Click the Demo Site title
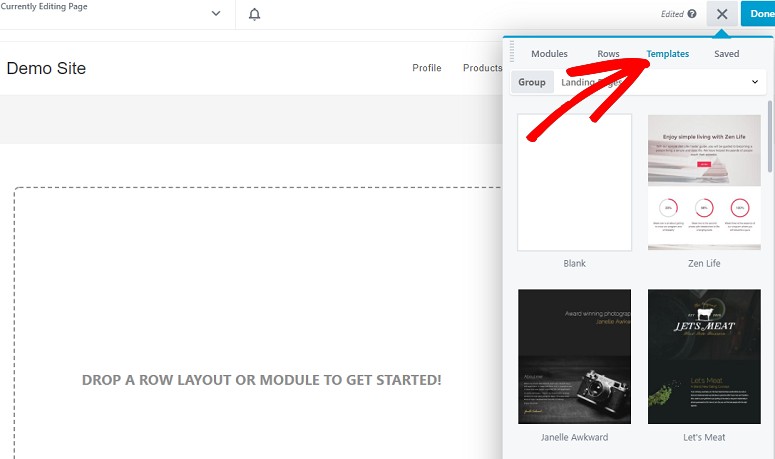 point(46,68)
